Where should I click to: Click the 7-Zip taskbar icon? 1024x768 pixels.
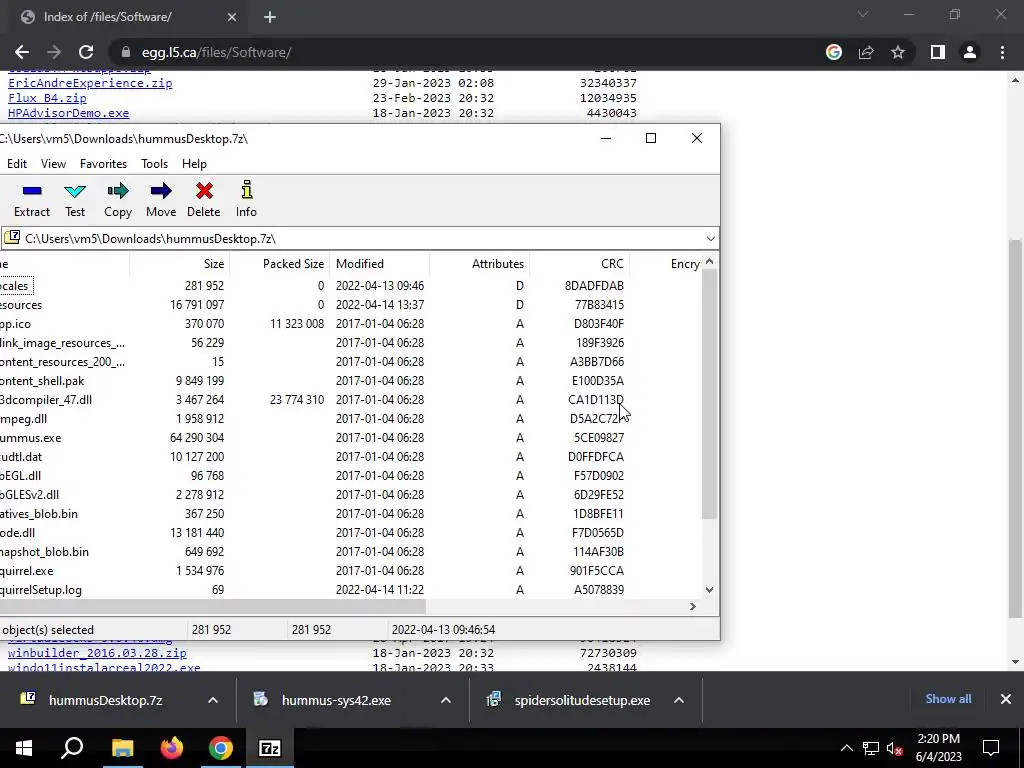click(270, 748)
